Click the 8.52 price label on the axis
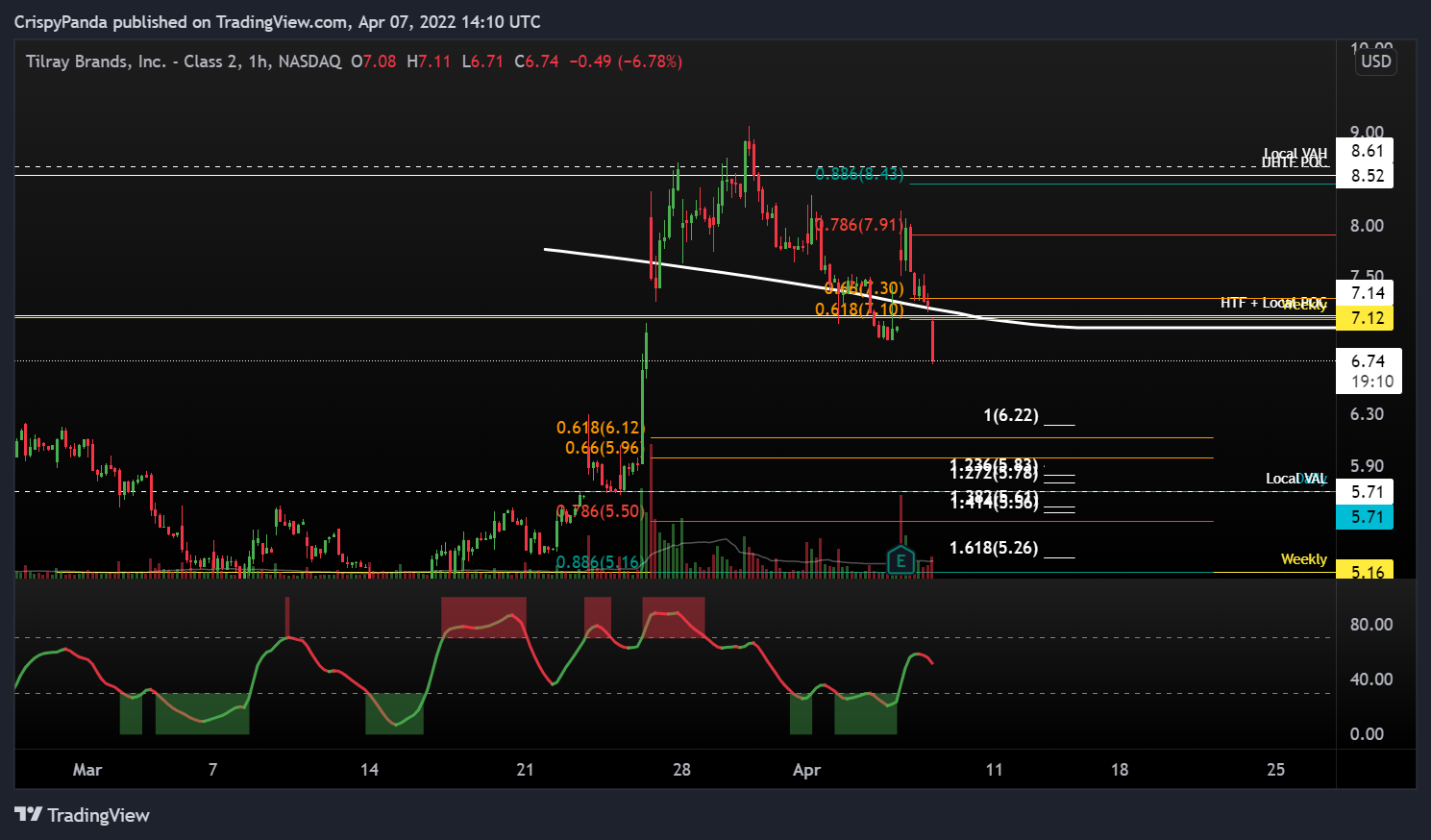Viewport: 1431px width, 840px height. point(1367,176)
